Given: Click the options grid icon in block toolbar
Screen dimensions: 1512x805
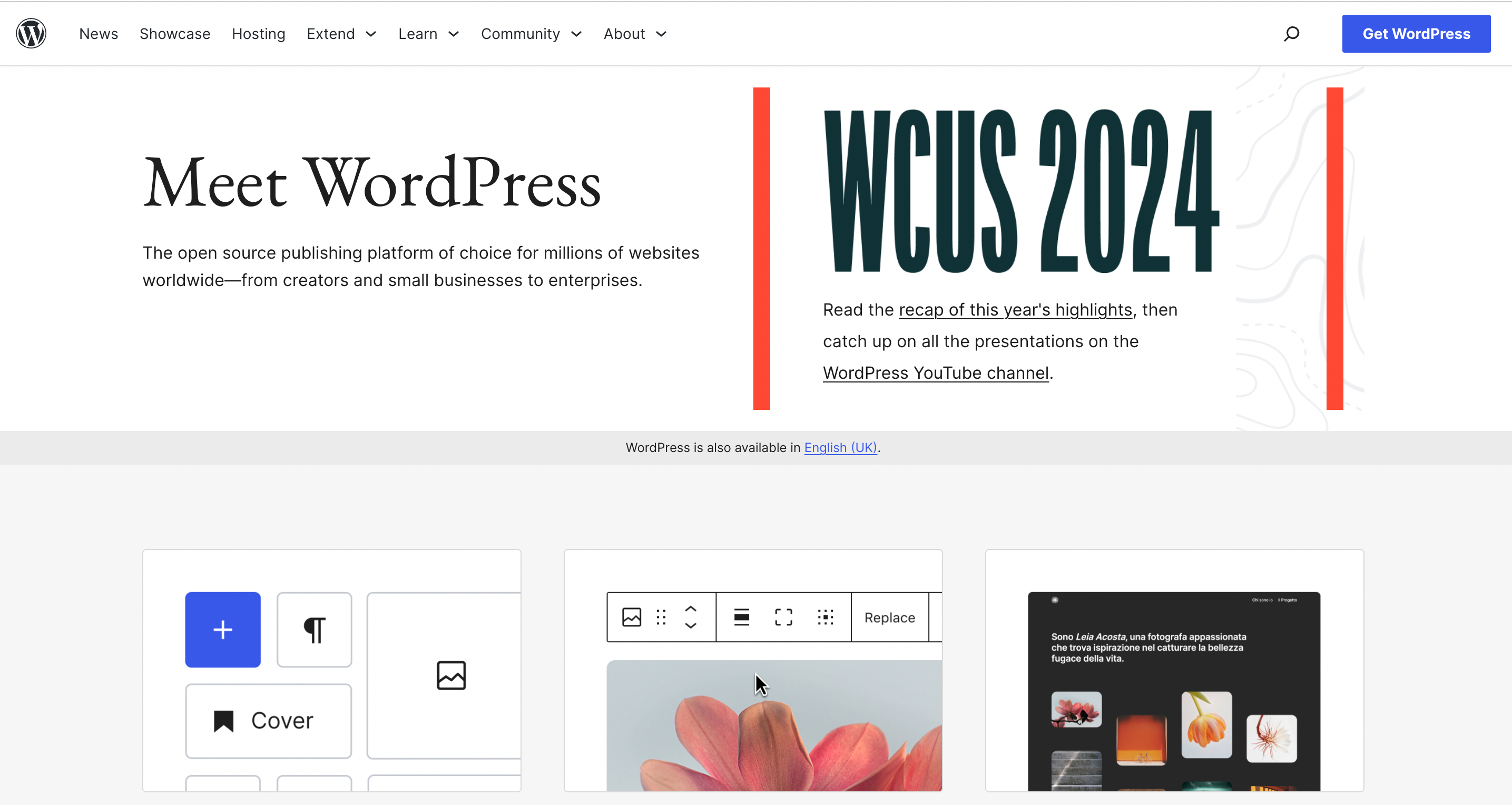Looking at the screenshot, I should tap(825, 617).
